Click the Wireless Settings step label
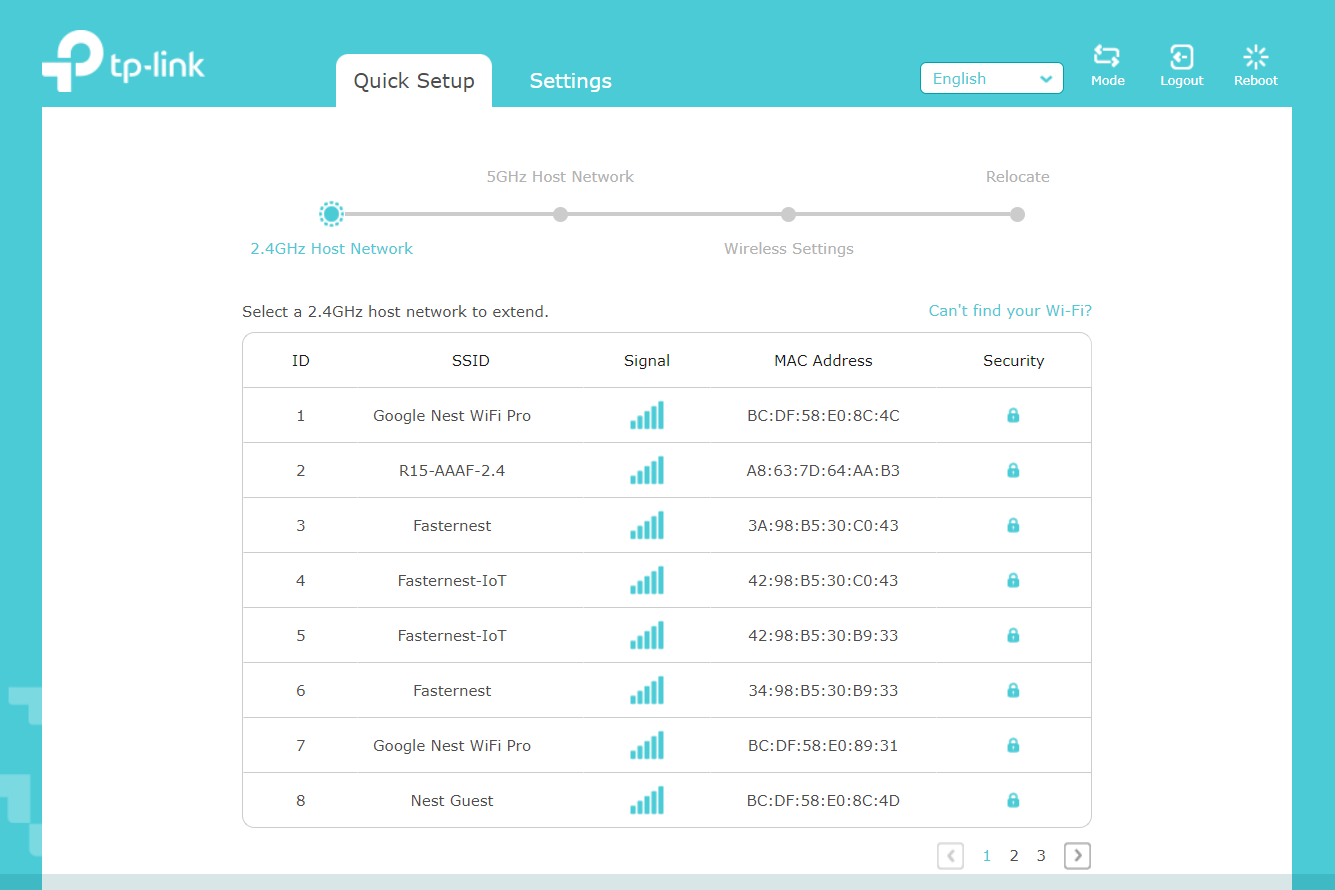 coord(789,248)
